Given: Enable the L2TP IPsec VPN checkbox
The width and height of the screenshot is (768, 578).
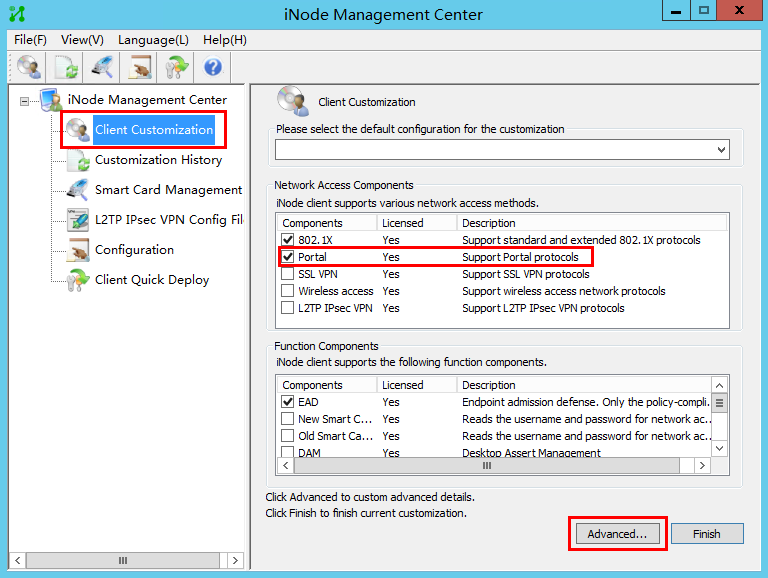Looking at the screenshot, I should (x=288, y=308).
